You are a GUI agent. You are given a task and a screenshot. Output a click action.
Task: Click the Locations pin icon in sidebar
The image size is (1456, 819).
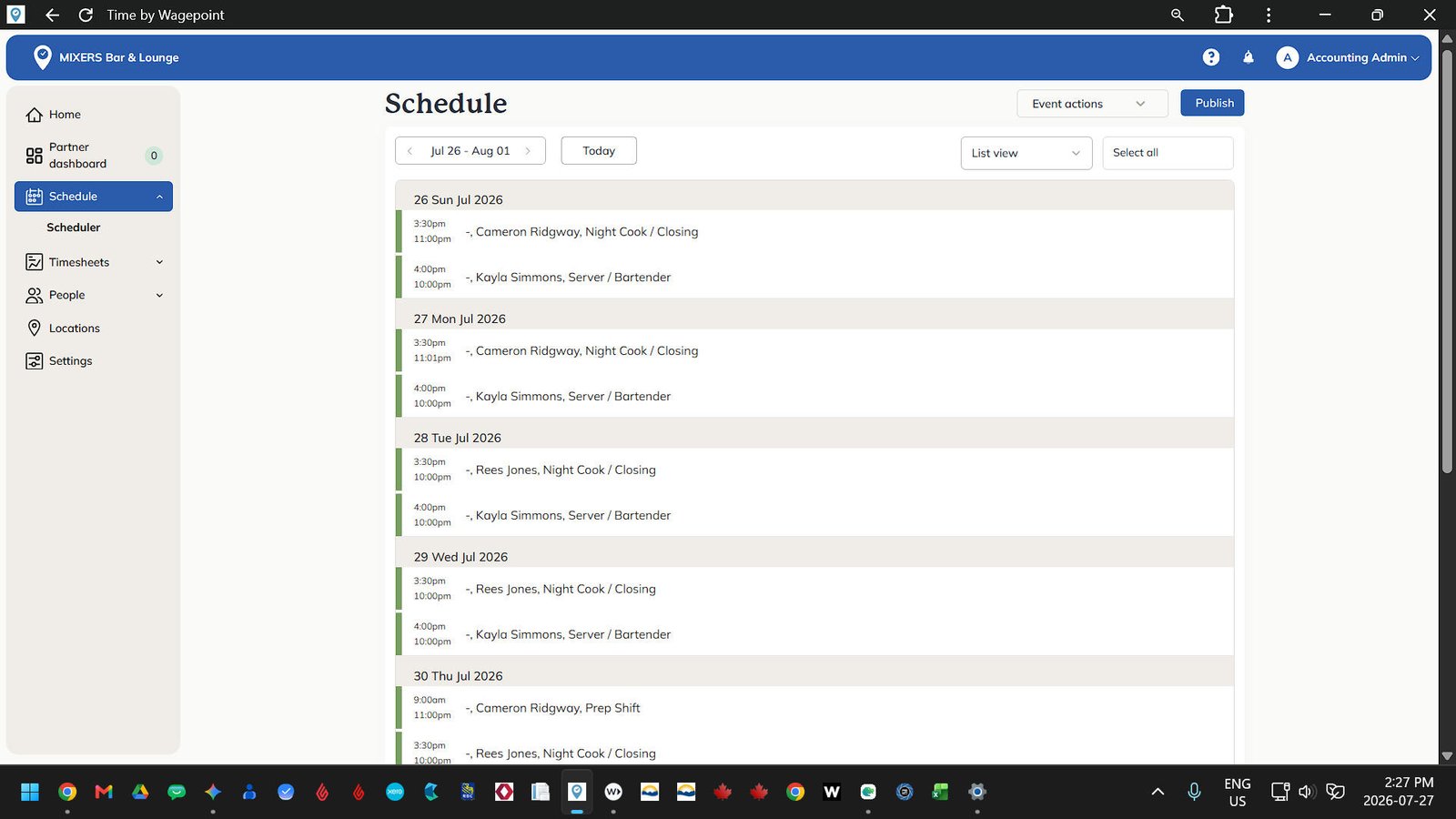(35, 328)
